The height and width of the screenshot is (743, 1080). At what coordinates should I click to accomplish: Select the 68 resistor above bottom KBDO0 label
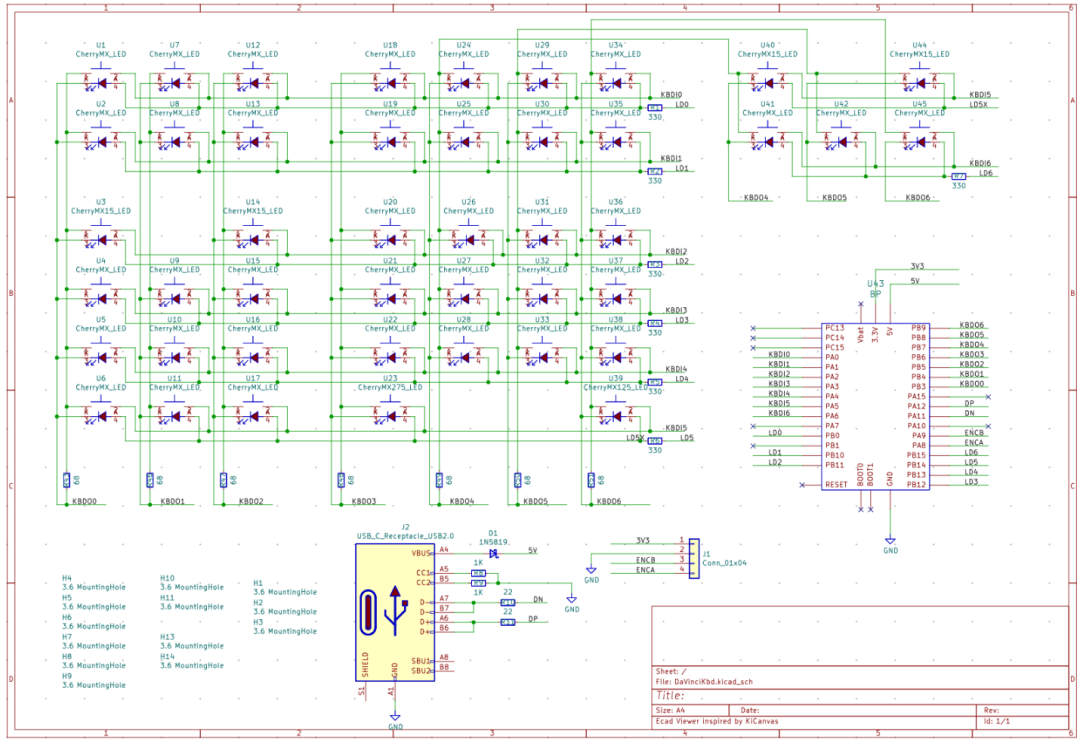tap(66, 480)
